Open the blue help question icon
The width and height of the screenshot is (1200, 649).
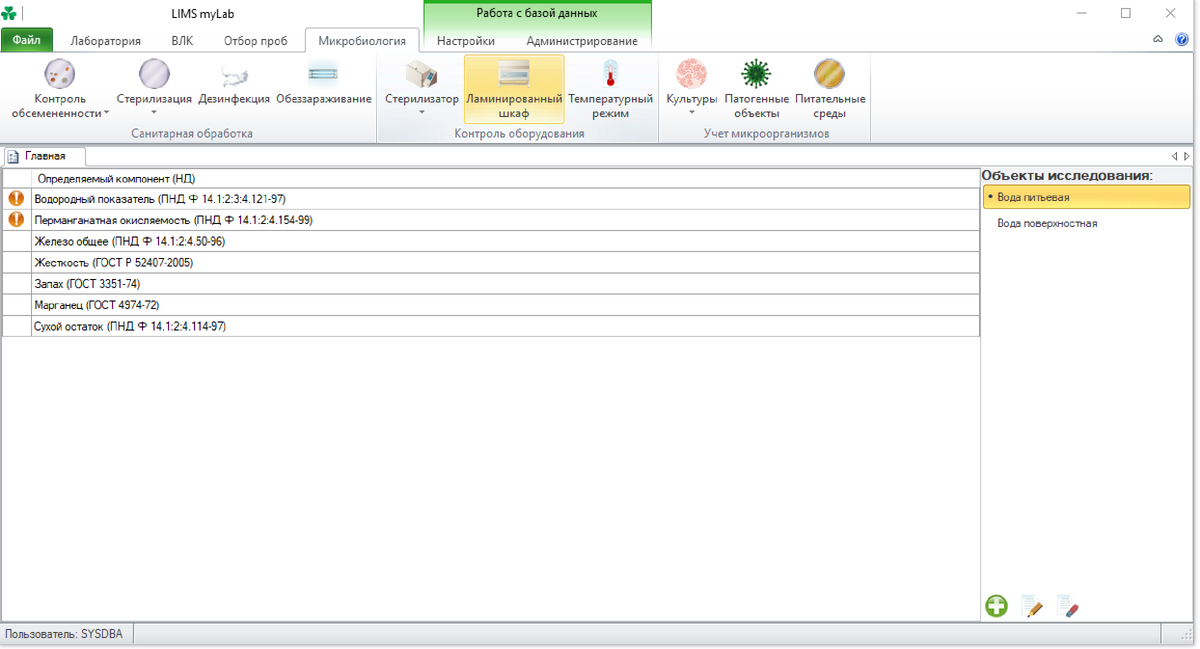[1183, 40]
